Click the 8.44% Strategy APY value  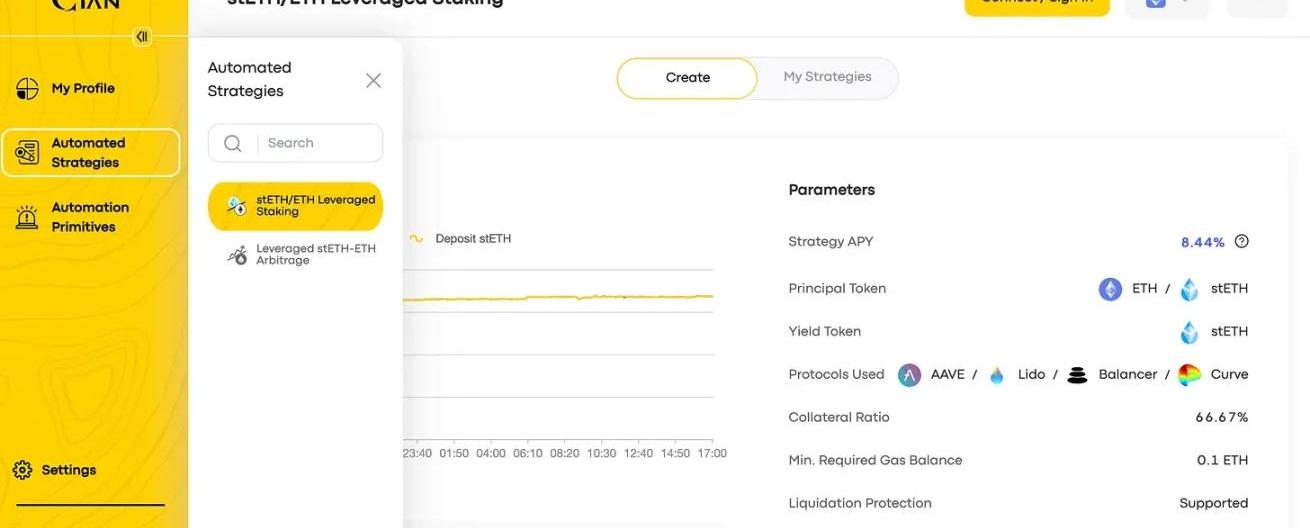(1202, 242)
